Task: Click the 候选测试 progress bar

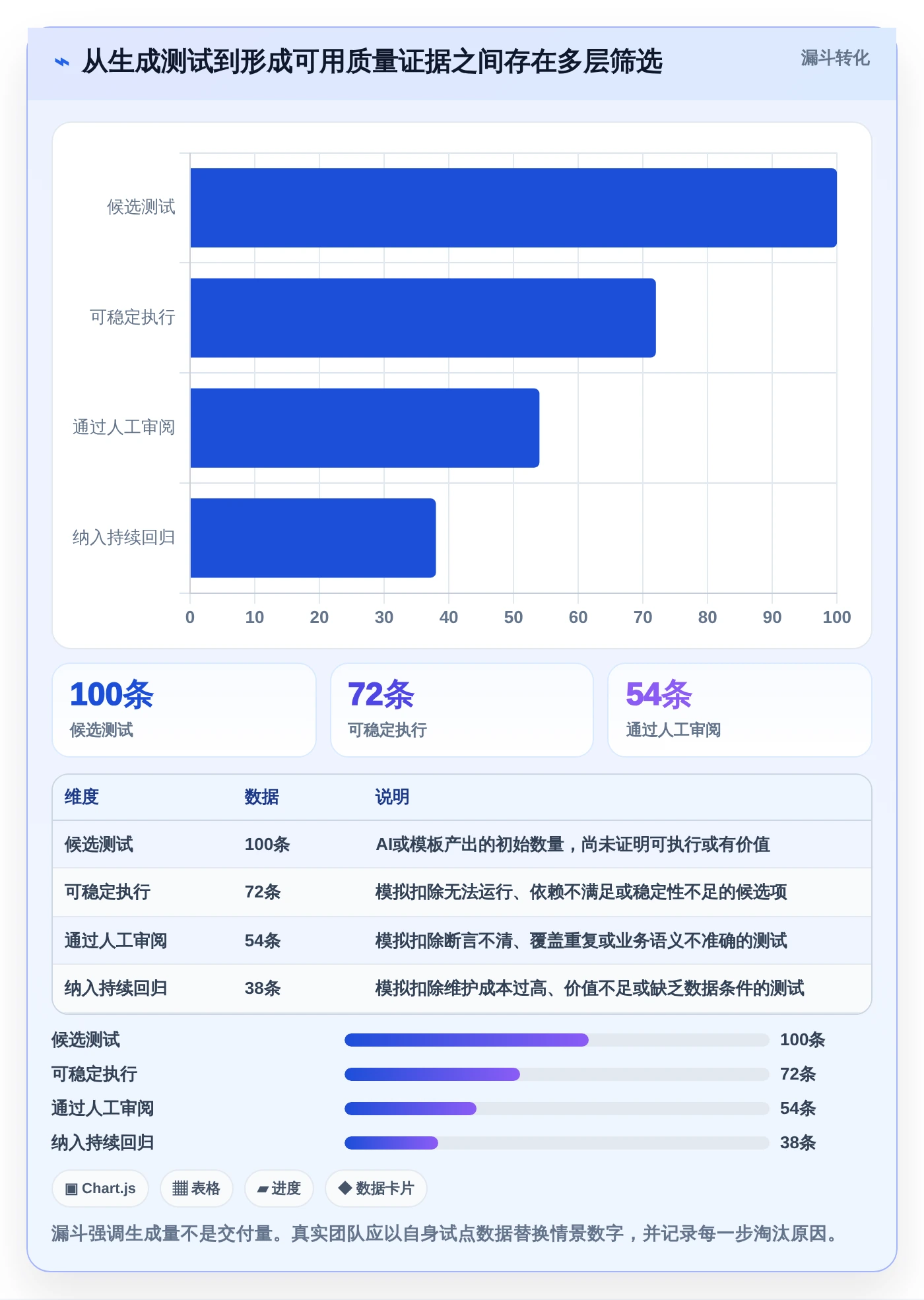Action: (557, 1040)
